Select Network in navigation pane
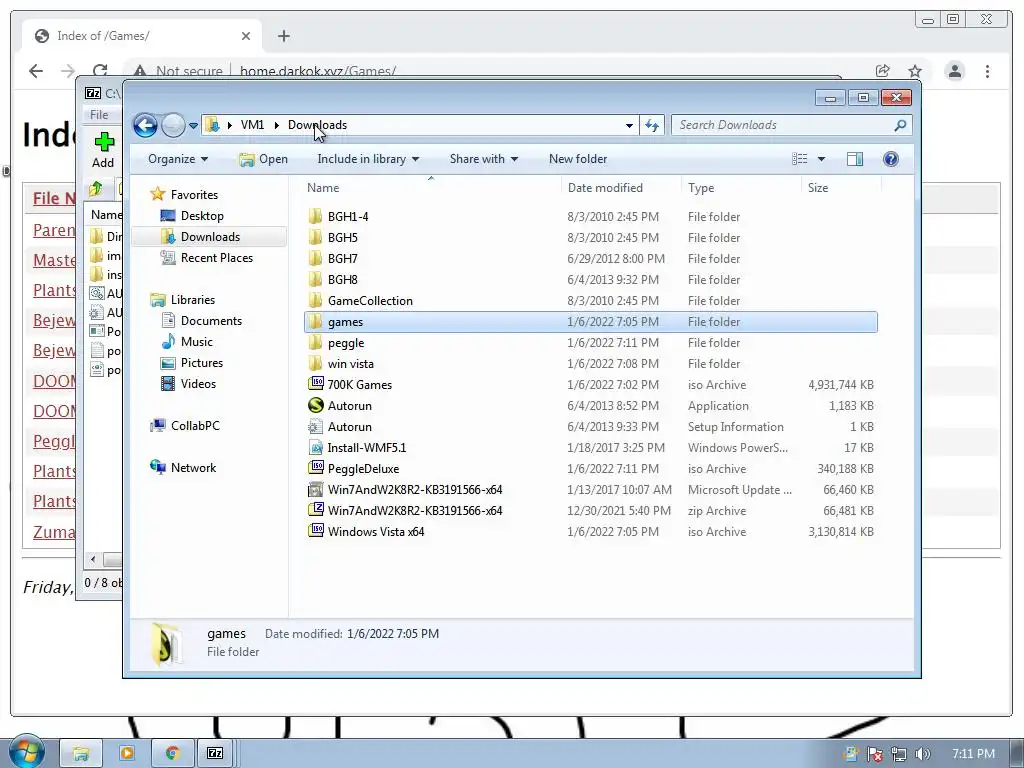The width and height of the screenshot is (1024, 768). click(x=184, y=468)
